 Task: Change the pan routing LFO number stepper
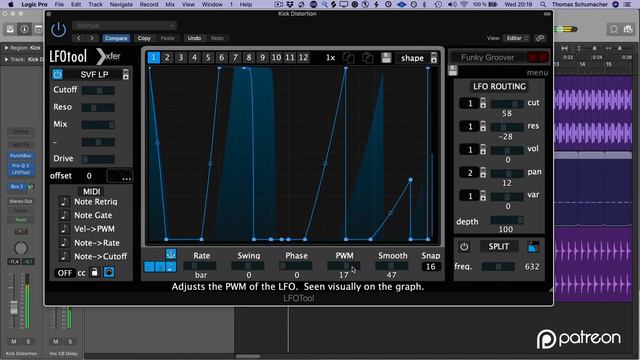pyautogui.click(x=483, y=173)
